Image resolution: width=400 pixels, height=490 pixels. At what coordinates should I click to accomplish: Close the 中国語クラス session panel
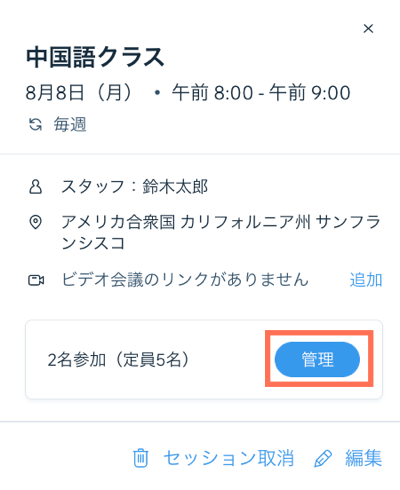368,29
